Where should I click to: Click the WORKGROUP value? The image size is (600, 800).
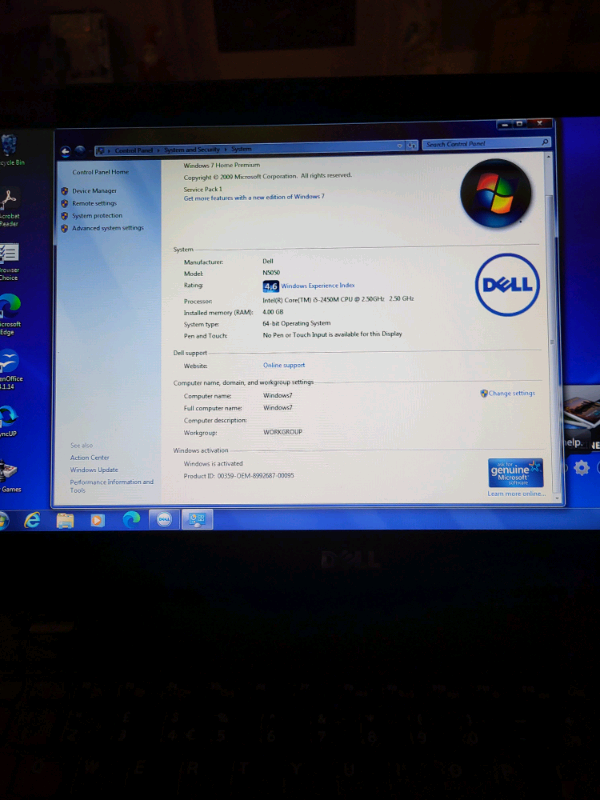coord(283,432)
